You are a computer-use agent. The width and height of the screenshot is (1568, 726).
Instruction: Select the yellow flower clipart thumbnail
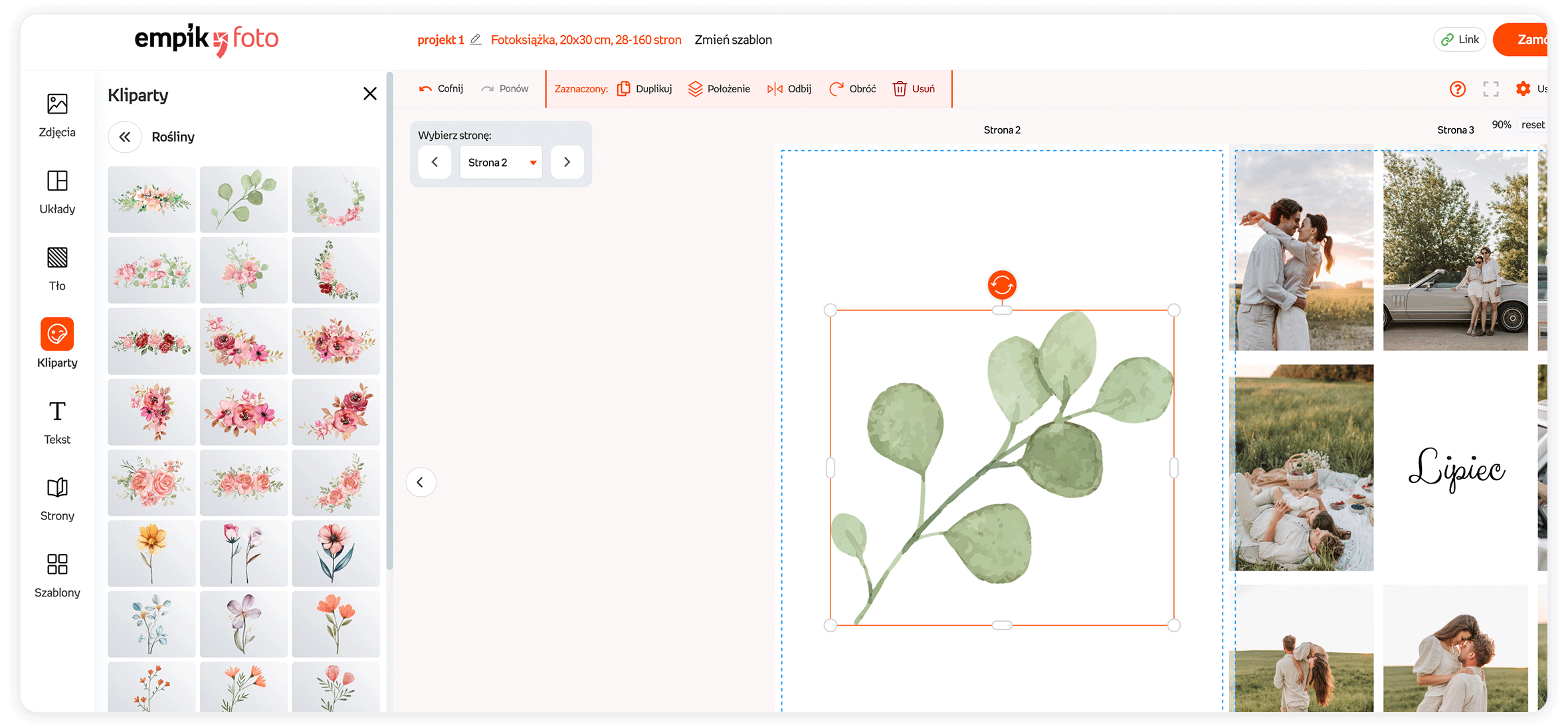click(152, 553)
